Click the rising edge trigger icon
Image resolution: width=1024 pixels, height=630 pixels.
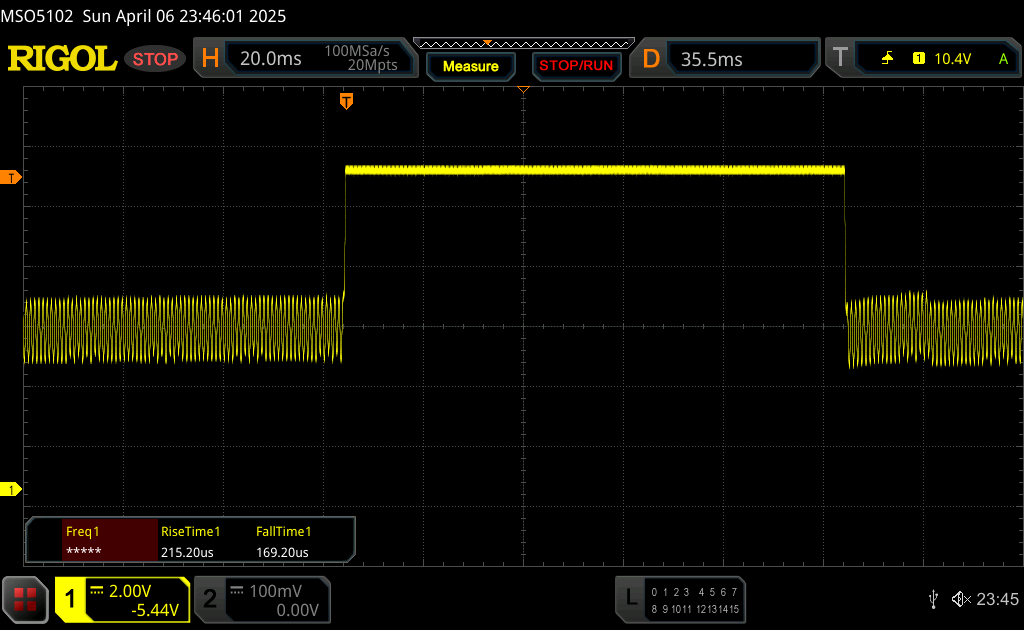[x=887, y=59]
